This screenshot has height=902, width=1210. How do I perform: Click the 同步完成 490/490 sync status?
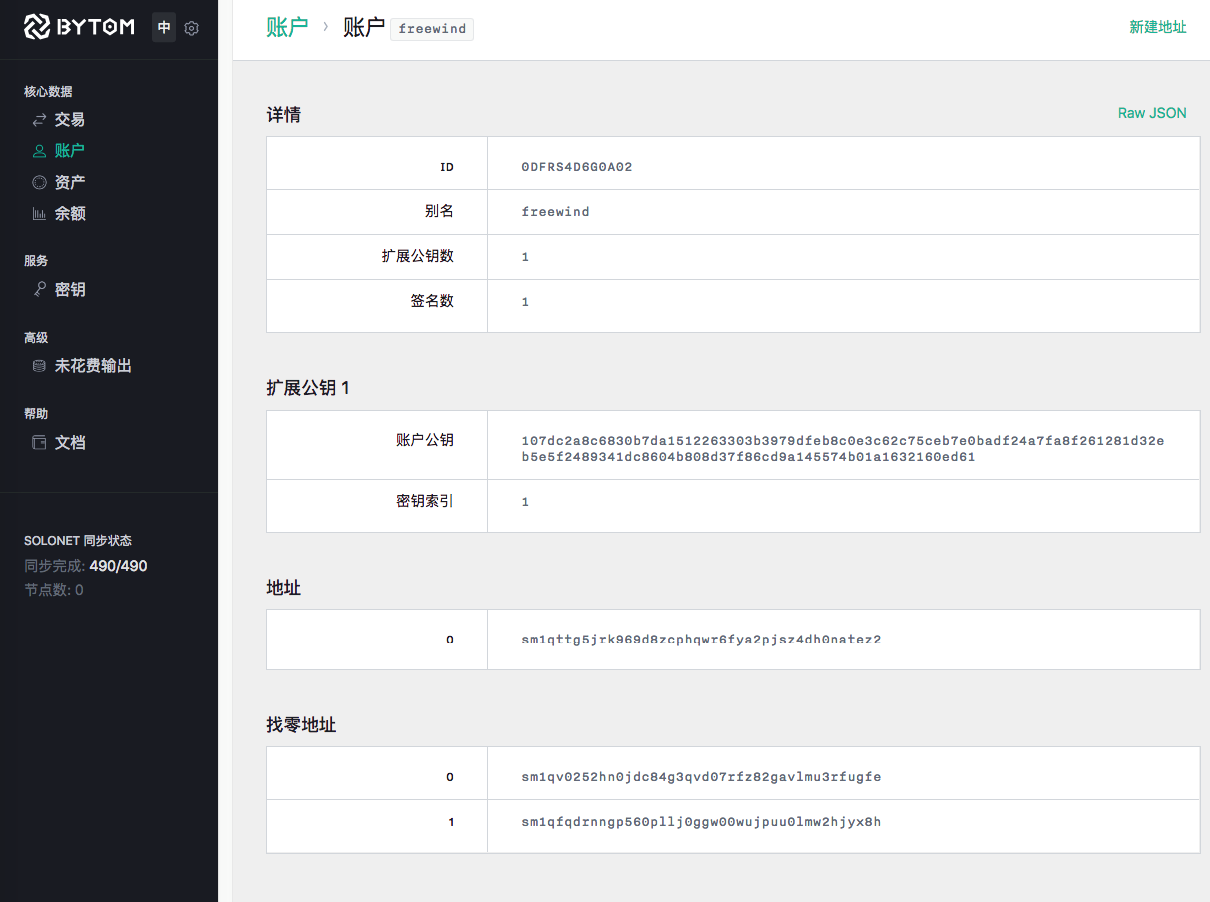click(85, 565)
